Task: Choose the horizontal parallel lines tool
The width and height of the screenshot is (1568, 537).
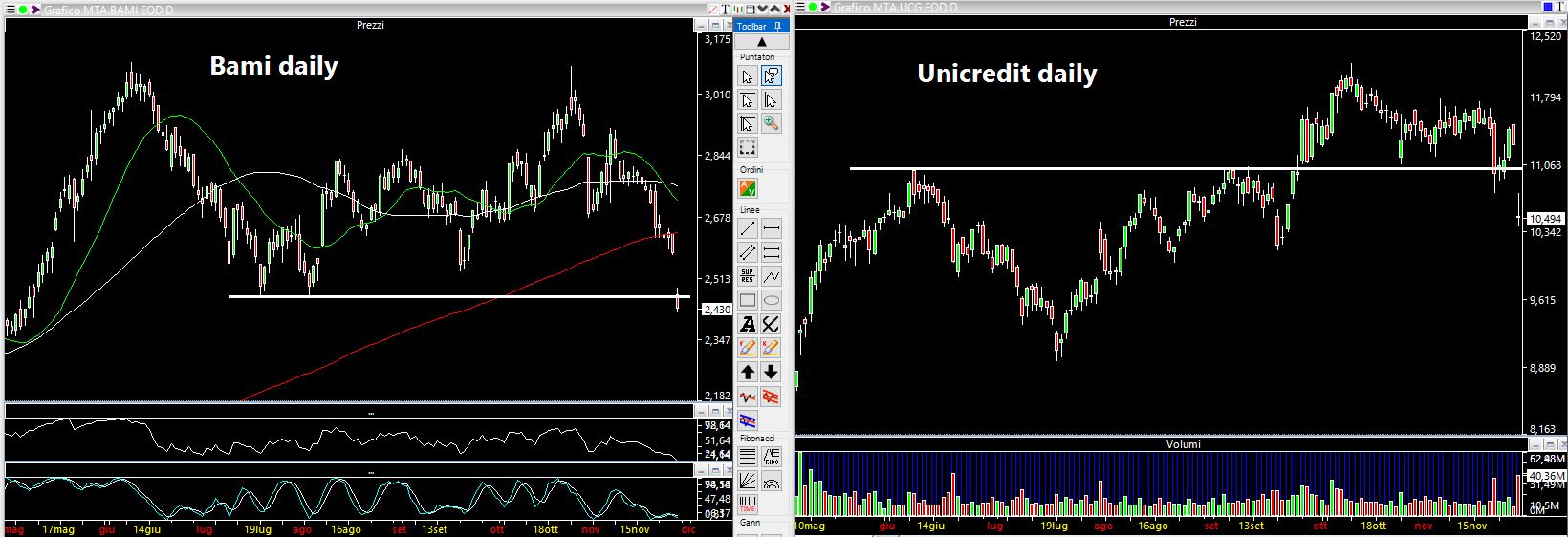Action: click(x=771, y=252)
